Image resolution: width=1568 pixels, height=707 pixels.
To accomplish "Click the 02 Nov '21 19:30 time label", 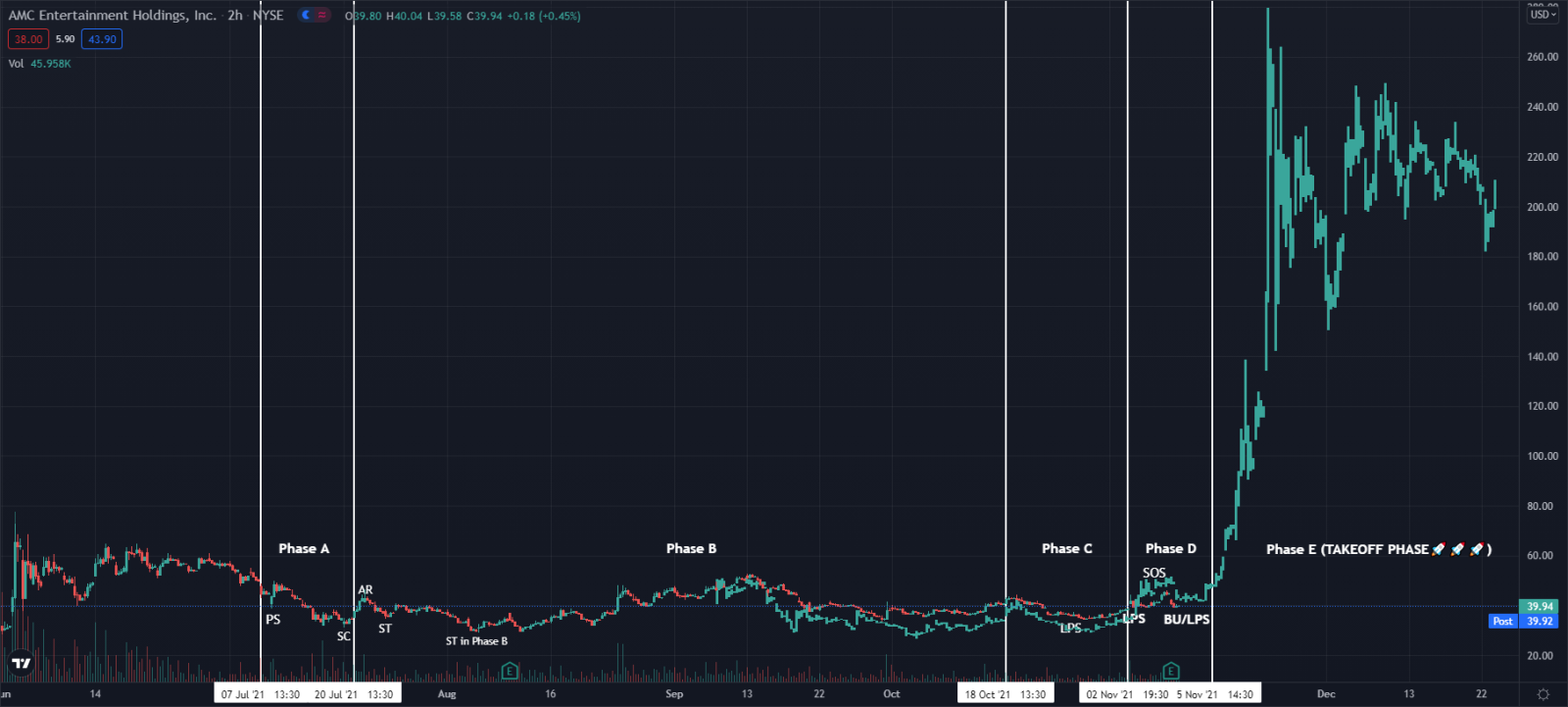I will click(1127, 694).
